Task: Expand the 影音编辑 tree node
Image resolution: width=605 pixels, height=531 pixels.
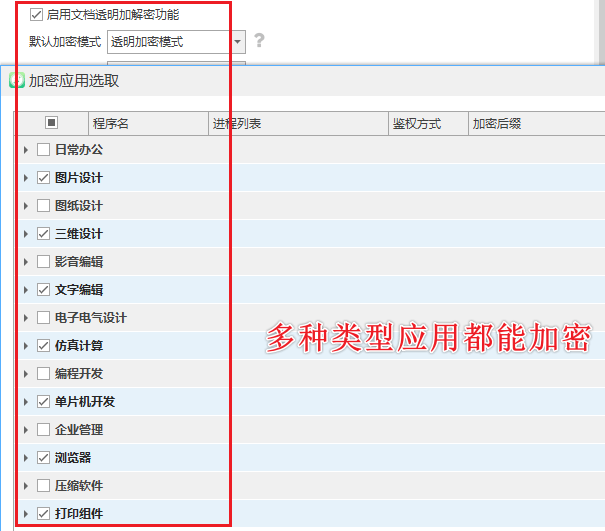Action: (x=26, y=262)
